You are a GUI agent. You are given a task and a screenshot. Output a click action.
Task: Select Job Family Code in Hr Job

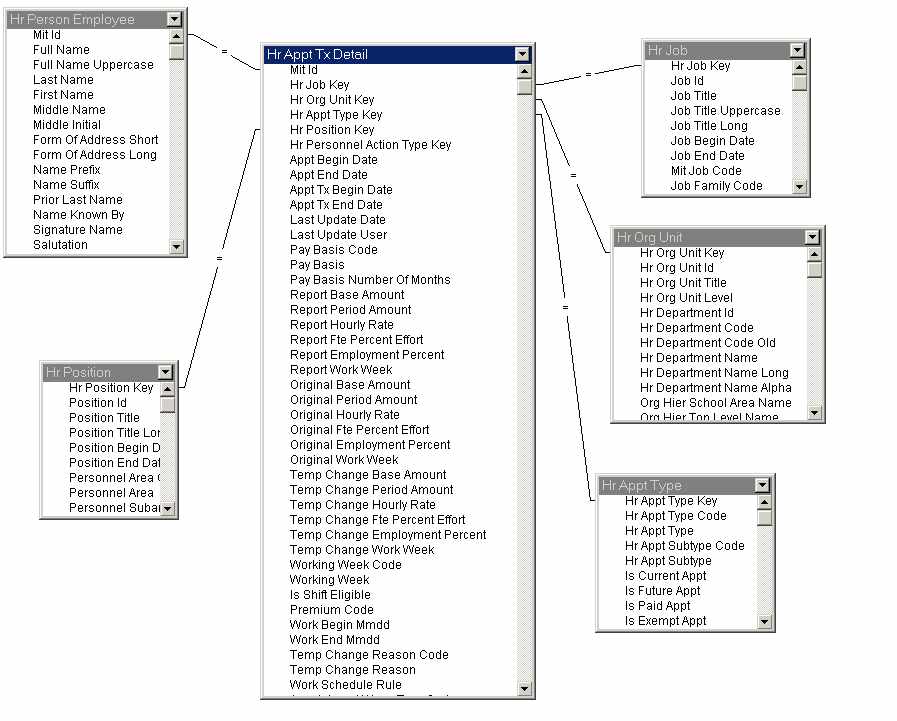coord(716,185)
